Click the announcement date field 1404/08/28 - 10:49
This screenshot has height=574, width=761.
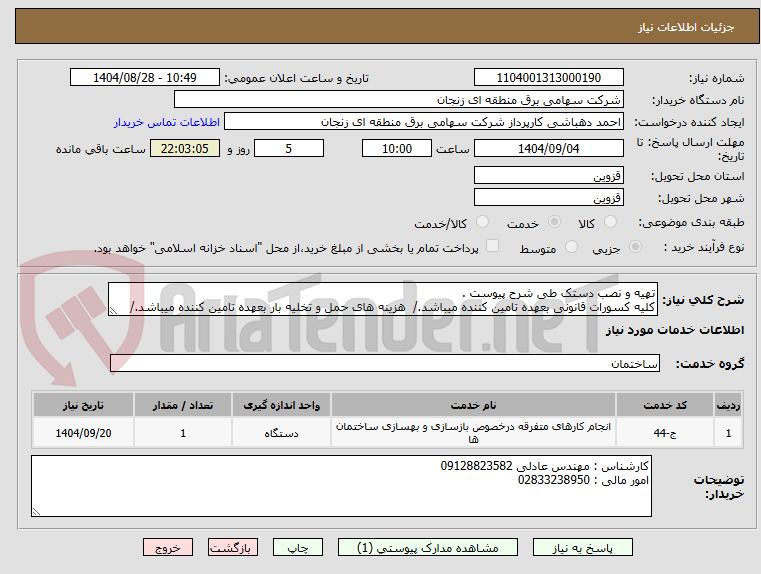point(145,78)
